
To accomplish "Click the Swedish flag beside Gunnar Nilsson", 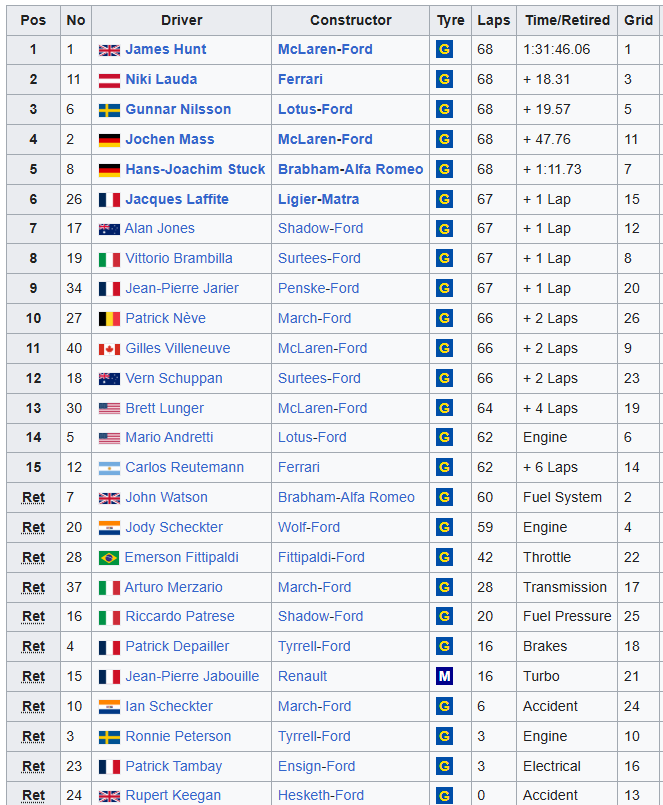I will (x=109, y=110).
